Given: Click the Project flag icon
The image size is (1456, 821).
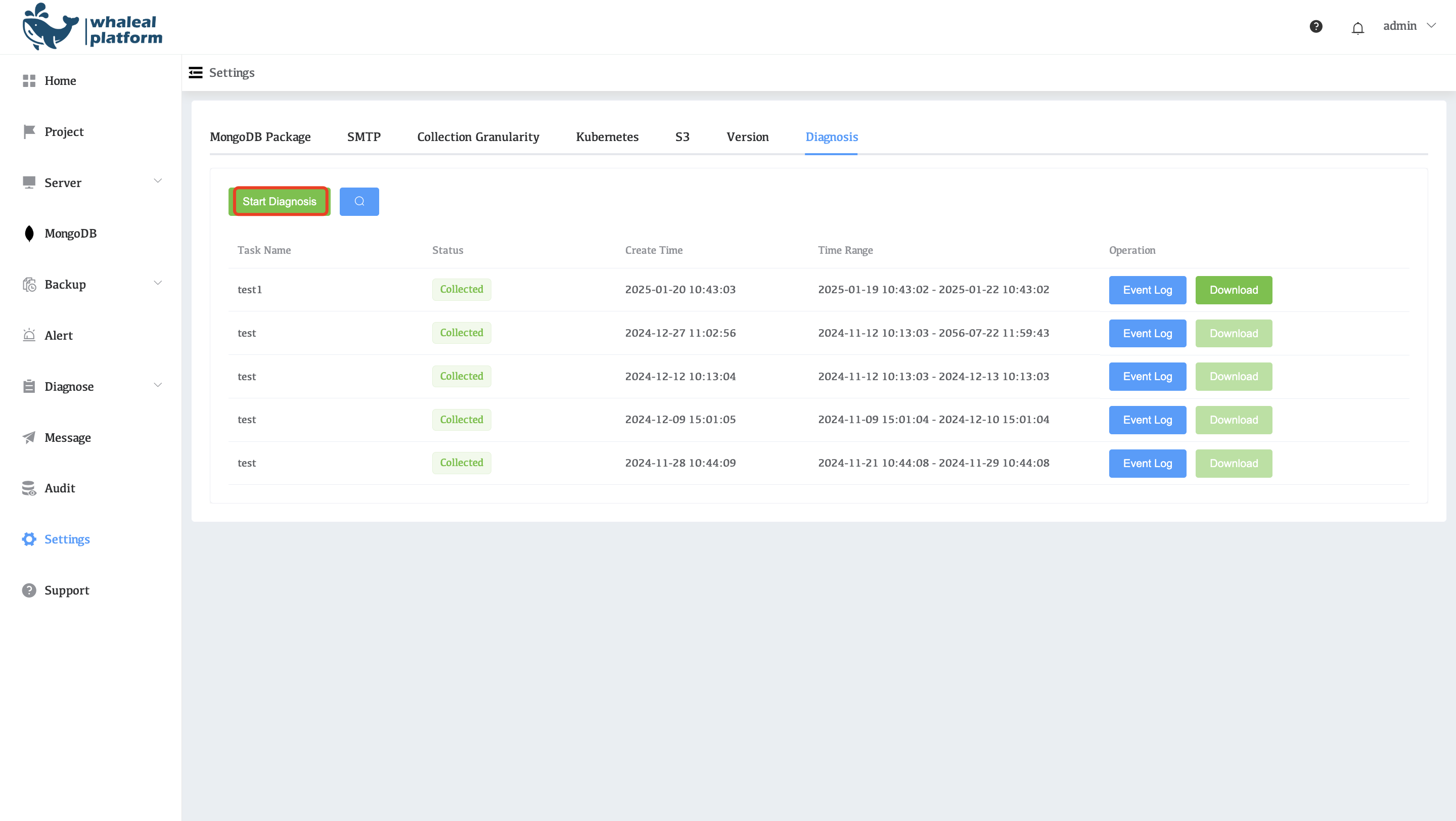Looking at the screenshot, I should click(29, 131).
